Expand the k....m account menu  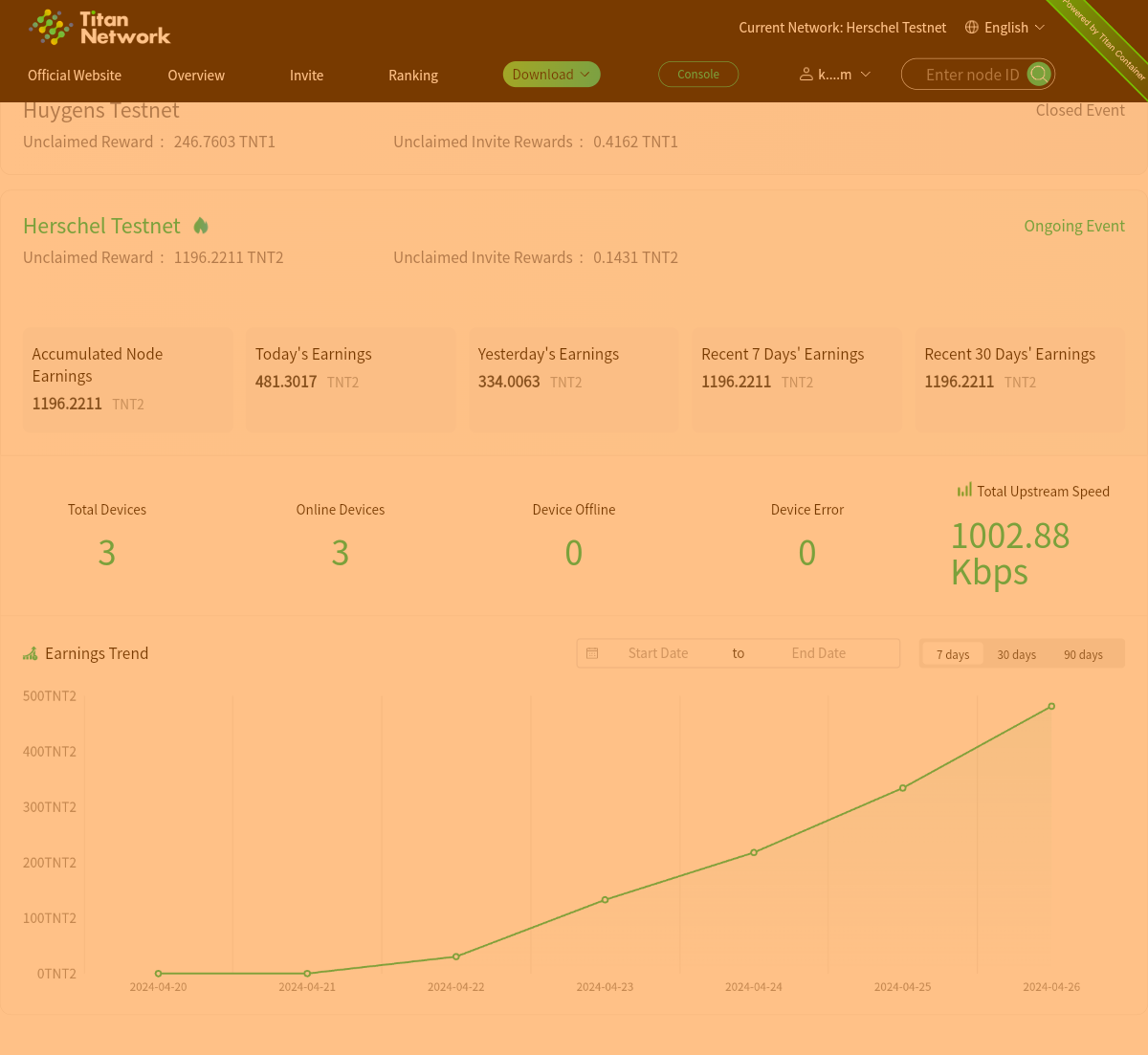pos(836,75)
